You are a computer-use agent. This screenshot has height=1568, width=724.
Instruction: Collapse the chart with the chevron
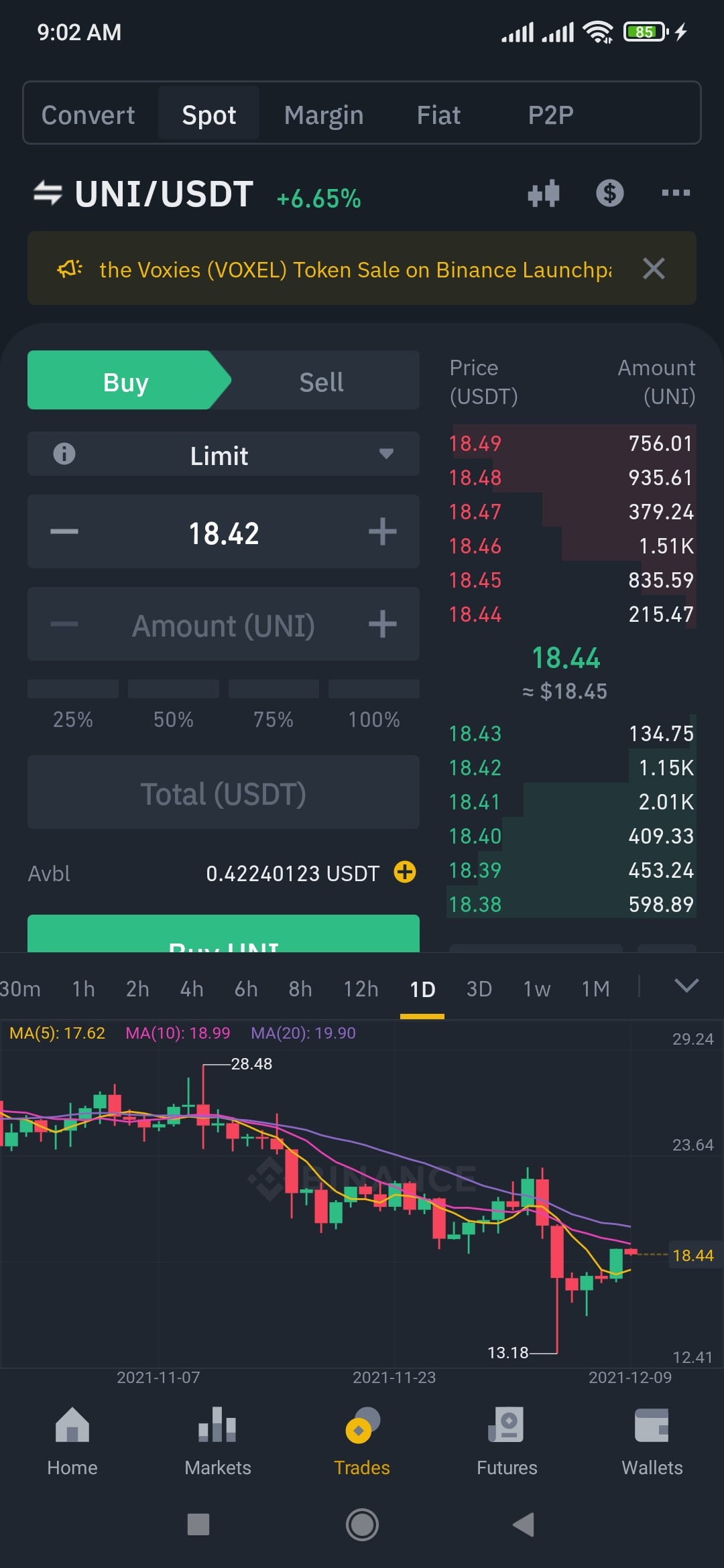686,986
